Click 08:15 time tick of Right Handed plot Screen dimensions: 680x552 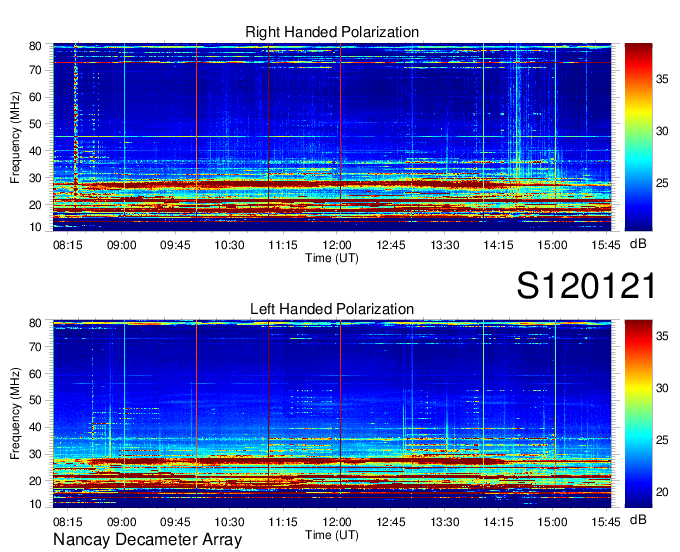(68, 245)
